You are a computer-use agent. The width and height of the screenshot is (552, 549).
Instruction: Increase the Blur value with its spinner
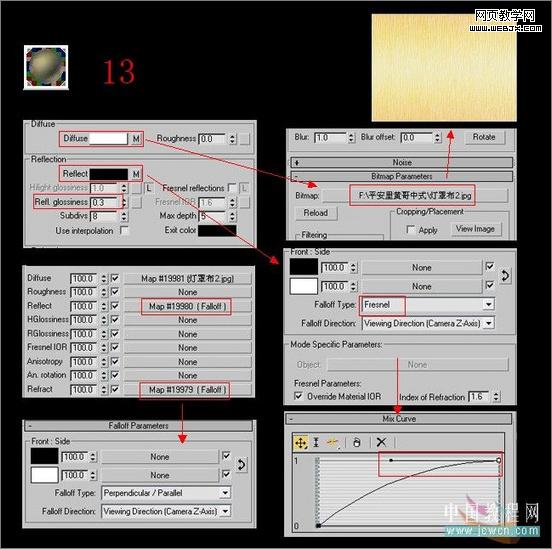[351, 135]
